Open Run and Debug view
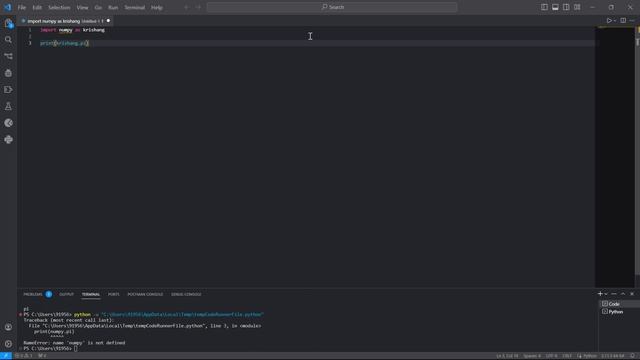 pyautogui.click(x=8, y=73)
